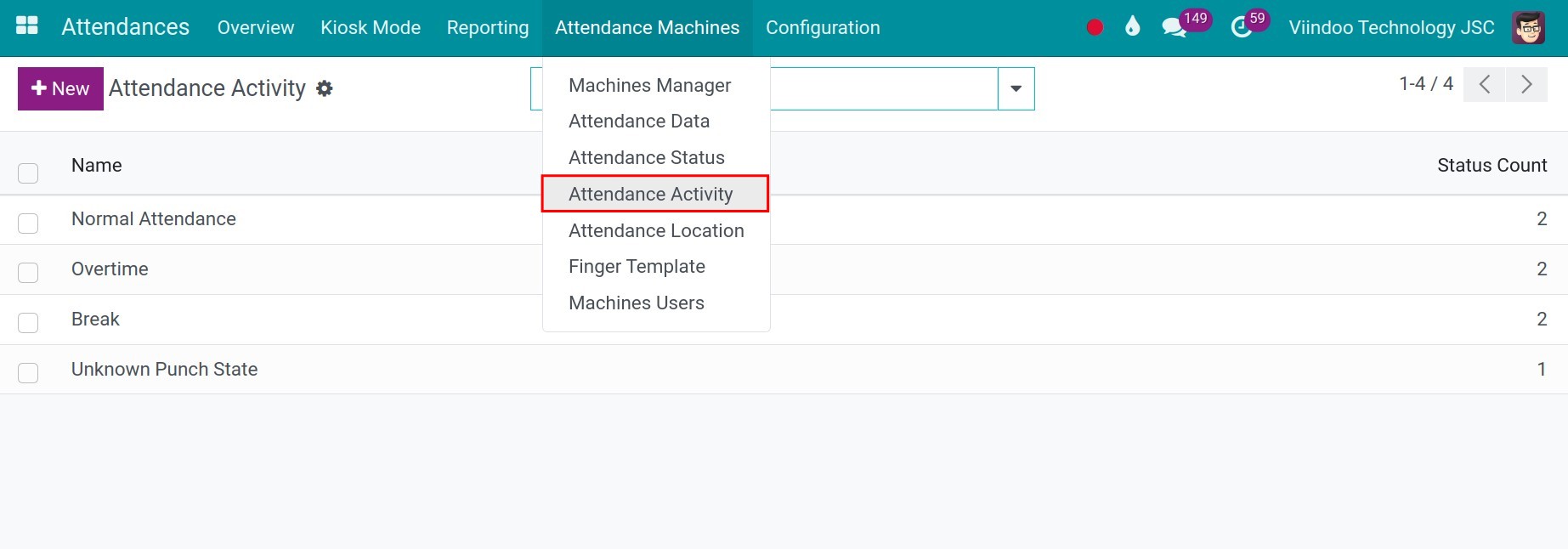This screenshot has width=1568, height=549.
Task: Go to the next page of records
Action: pos(1527,84)
